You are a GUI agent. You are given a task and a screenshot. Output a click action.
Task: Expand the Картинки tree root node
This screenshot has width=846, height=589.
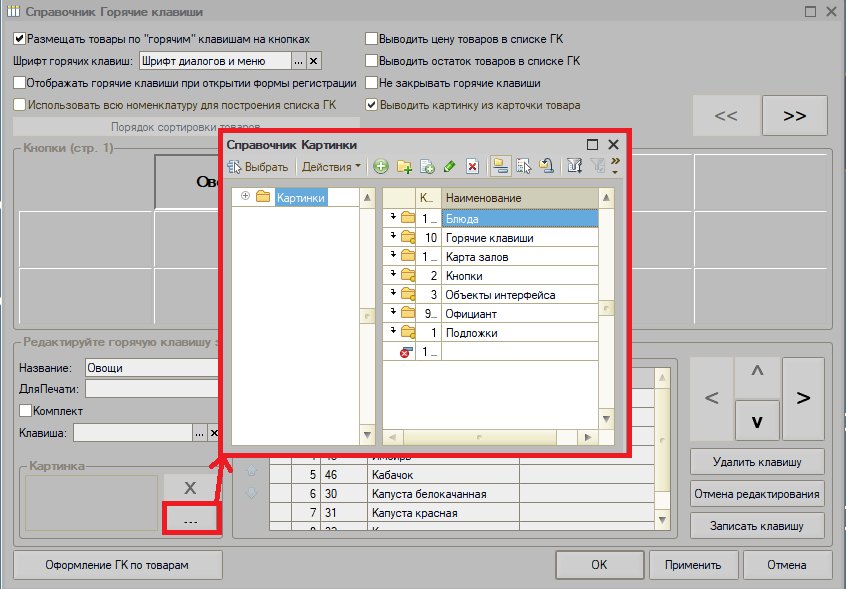(245, 196)
